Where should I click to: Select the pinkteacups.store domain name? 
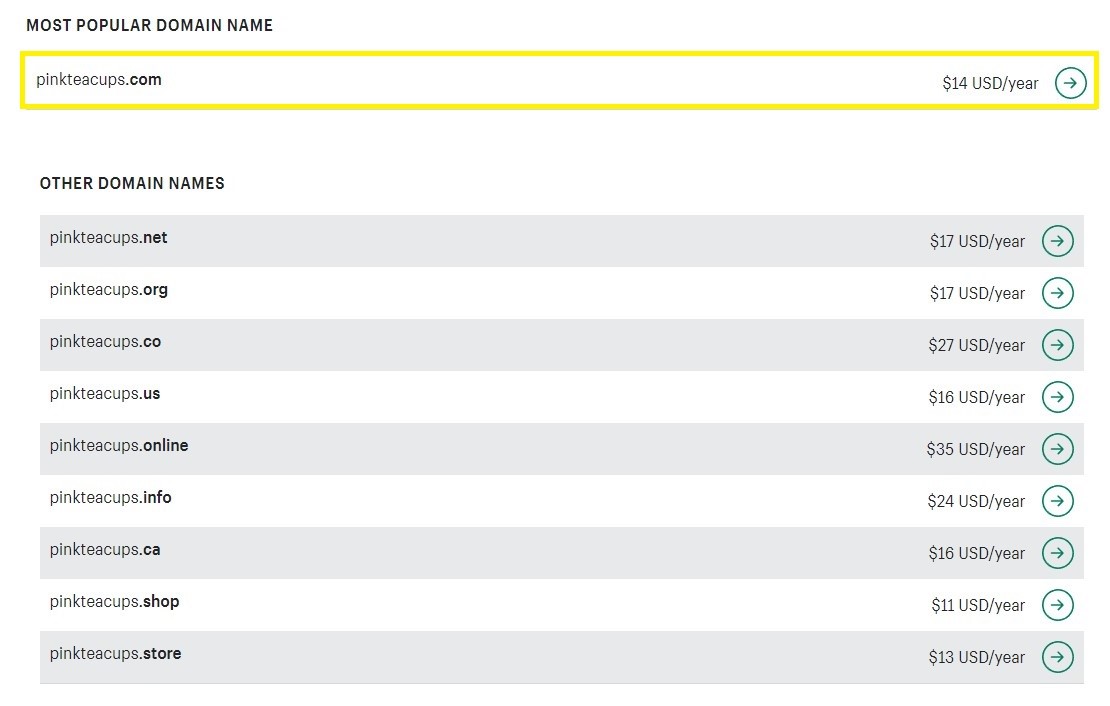[115, 654]
